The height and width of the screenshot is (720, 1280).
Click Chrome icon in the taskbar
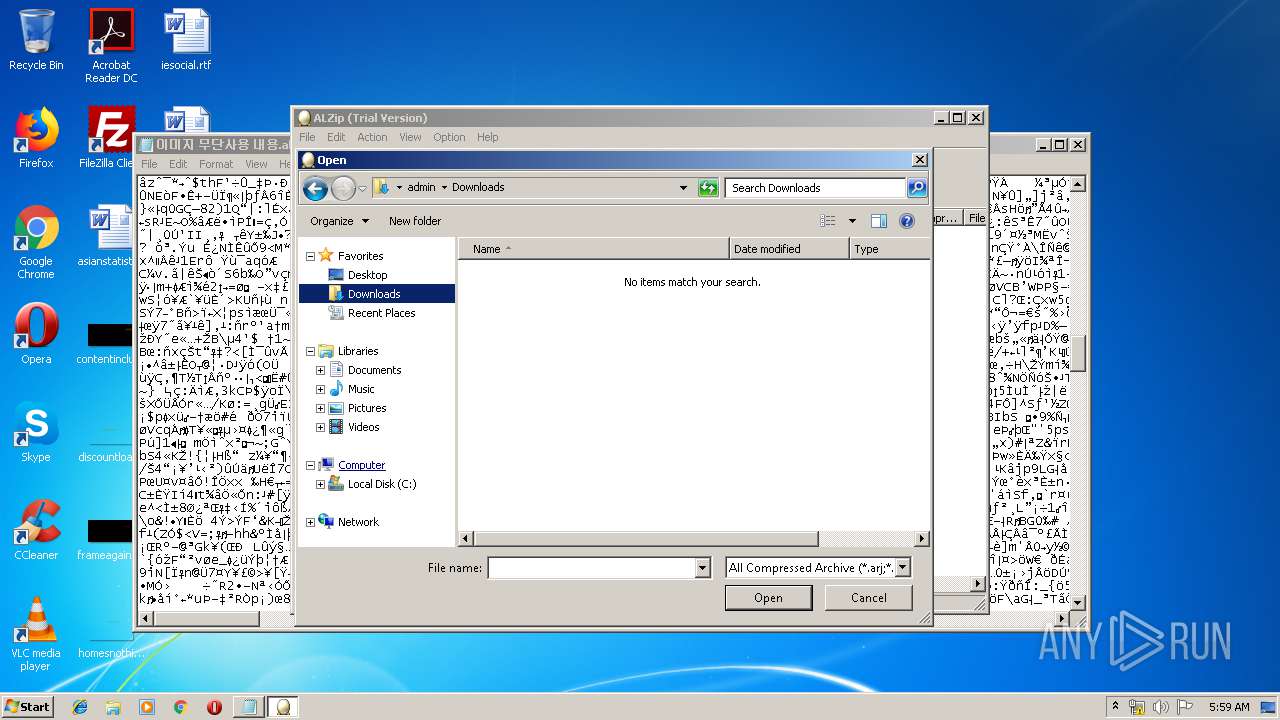click(180, 707)
